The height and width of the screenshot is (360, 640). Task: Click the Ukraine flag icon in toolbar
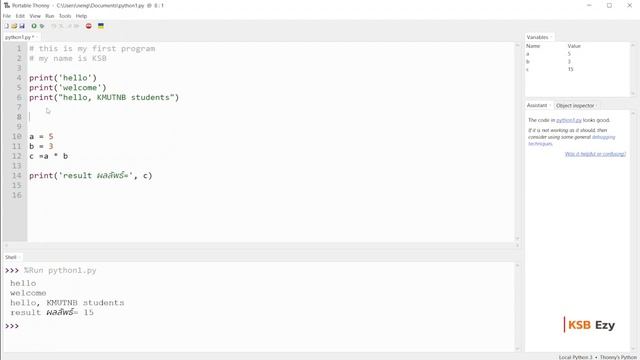[x=101, y=26]
